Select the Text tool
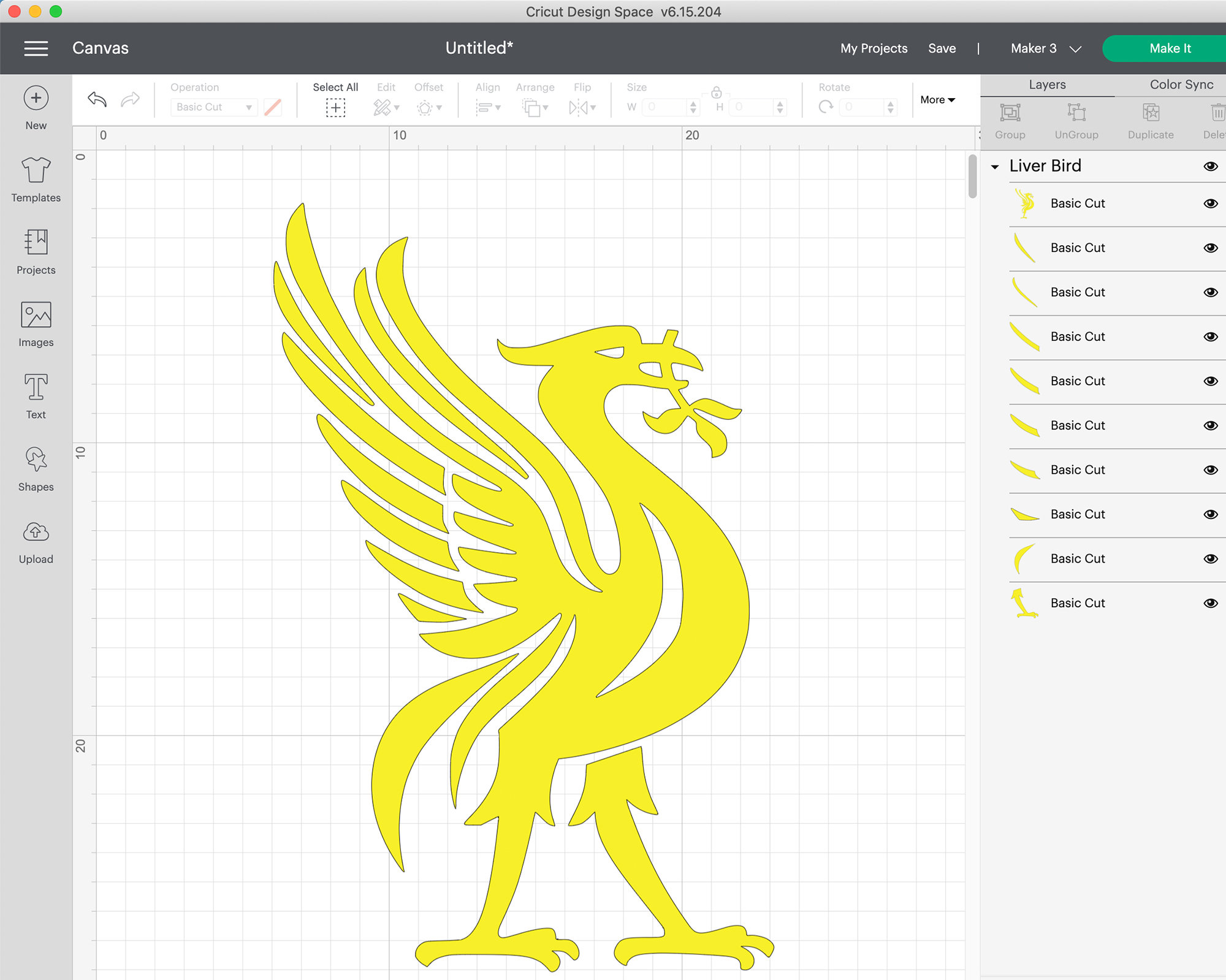The height and width of the screenshot is (980, 1226). coord(36,397)
